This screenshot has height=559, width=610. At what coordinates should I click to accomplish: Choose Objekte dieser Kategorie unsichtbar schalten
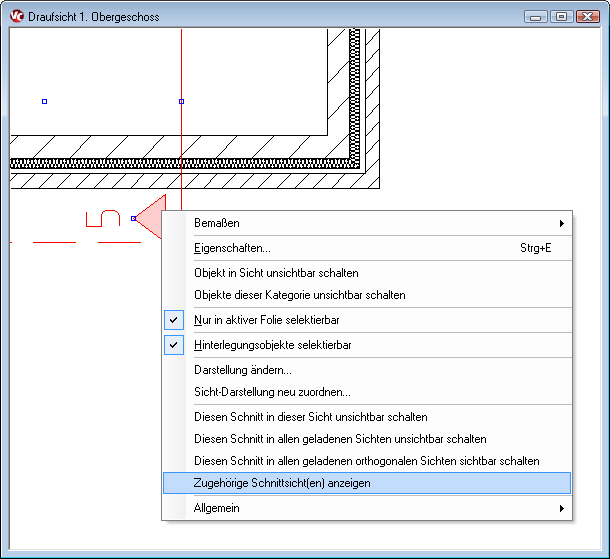[x=367, y=295]
